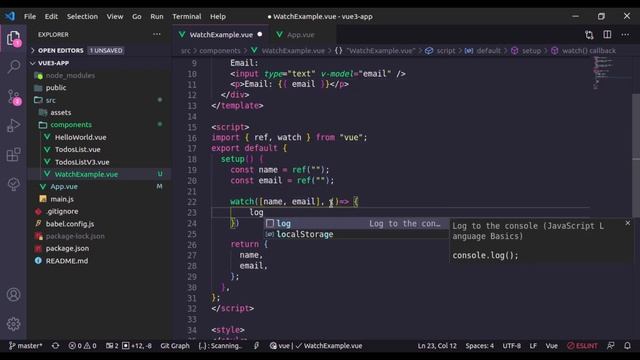Open the errors and warnings problems indicator
Screen dimensions: 640x360
tap(82, 346)
